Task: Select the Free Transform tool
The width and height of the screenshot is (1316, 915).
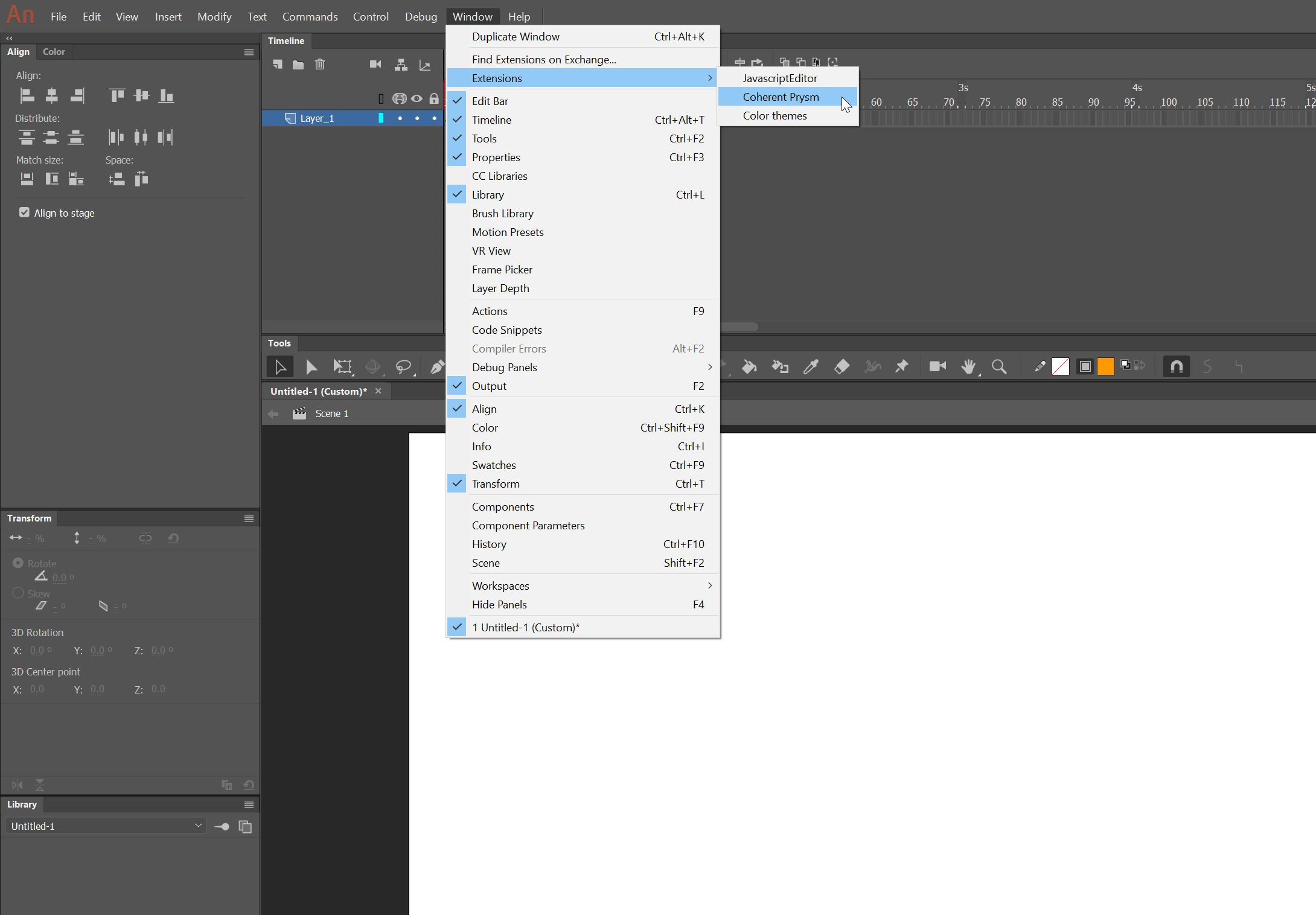Action: (342, 366)
